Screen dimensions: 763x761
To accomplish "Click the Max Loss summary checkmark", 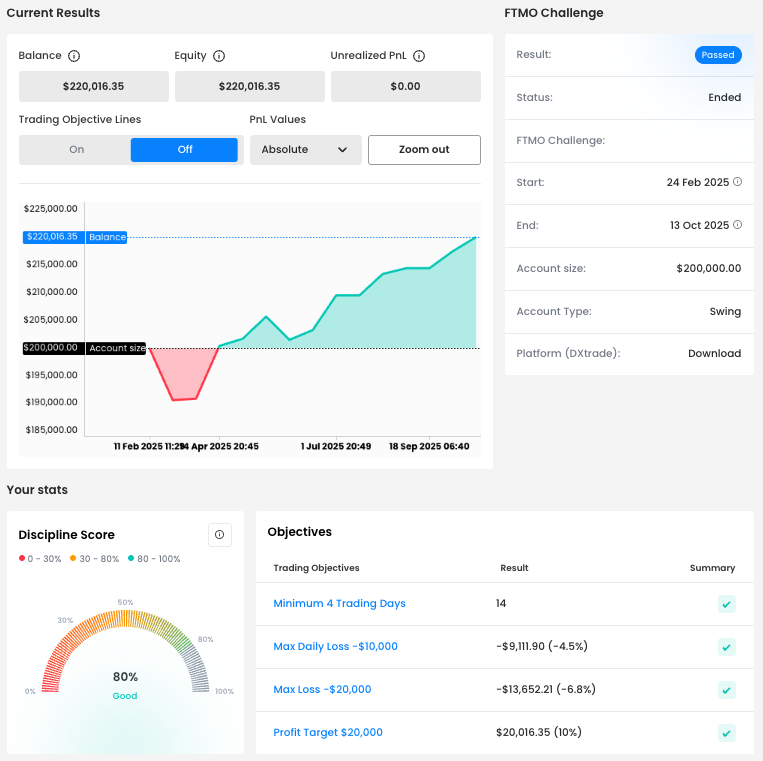I will point(727,690).
